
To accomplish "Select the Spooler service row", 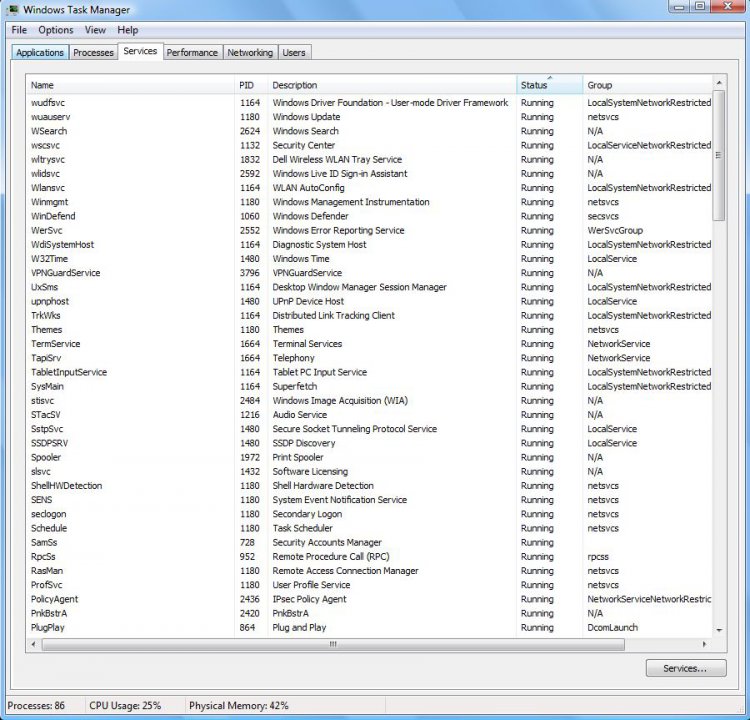I will pos(369,457).
